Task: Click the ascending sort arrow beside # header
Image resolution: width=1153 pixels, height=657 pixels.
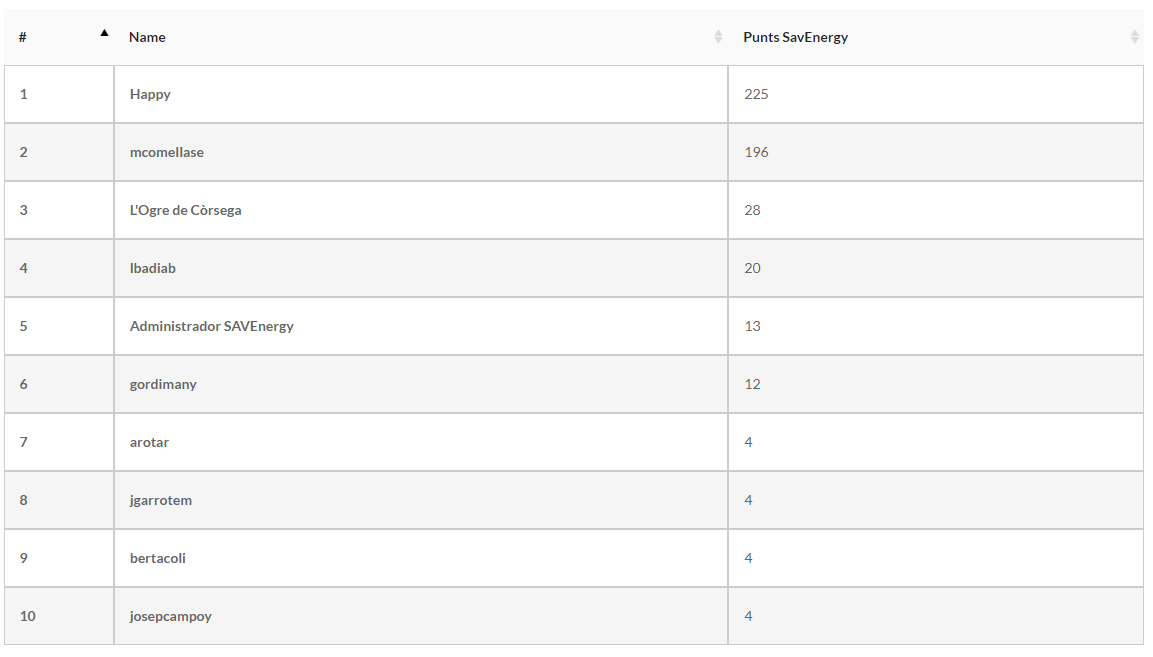Action: 104,33
